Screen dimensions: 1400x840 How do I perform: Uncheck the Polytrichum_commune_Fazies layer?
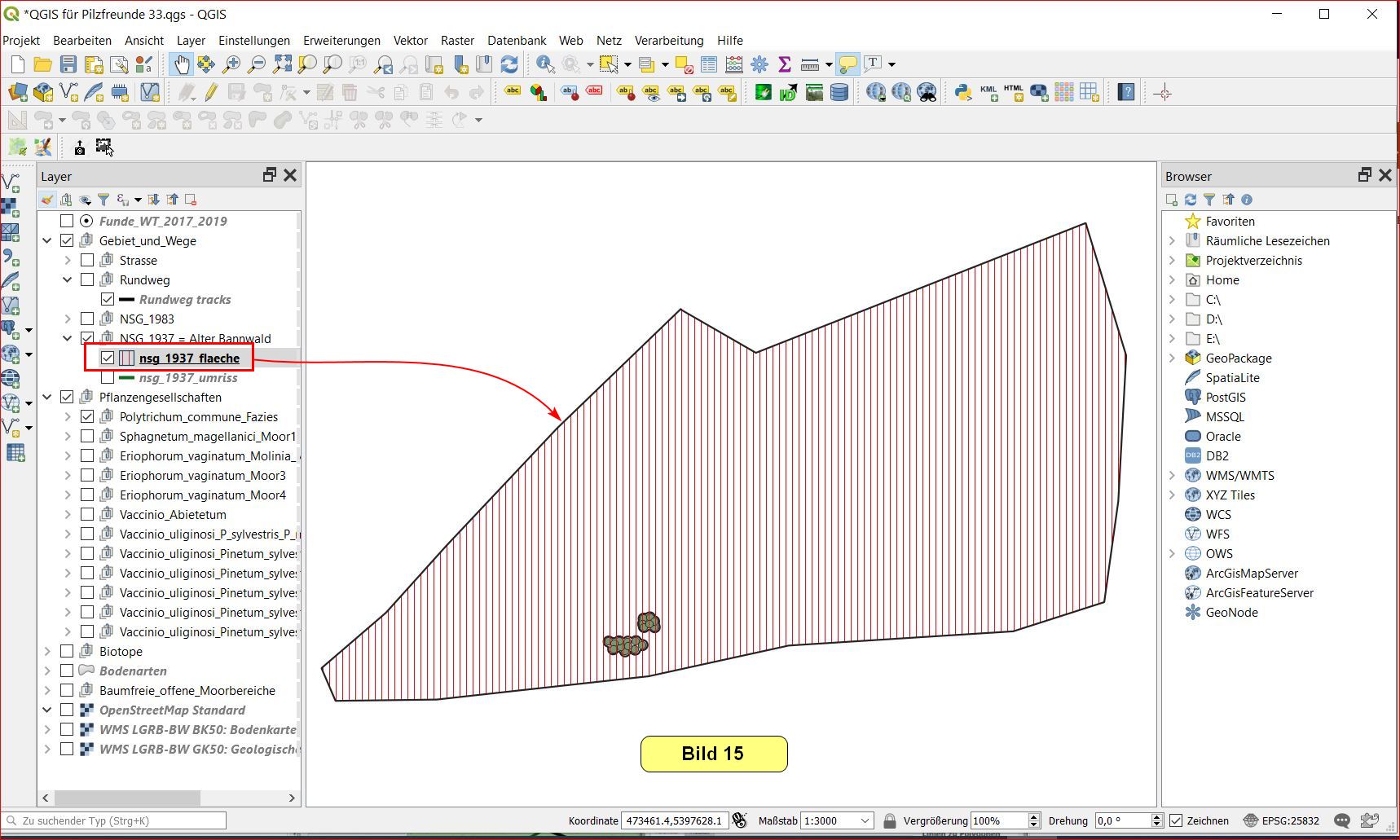[87, 416]
